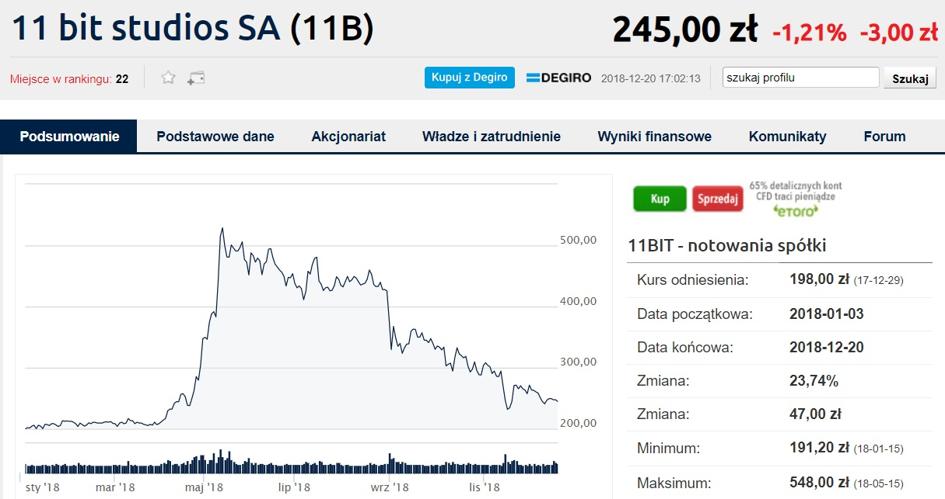Click in the szukaj profilu search field

[x=801, y=78]
